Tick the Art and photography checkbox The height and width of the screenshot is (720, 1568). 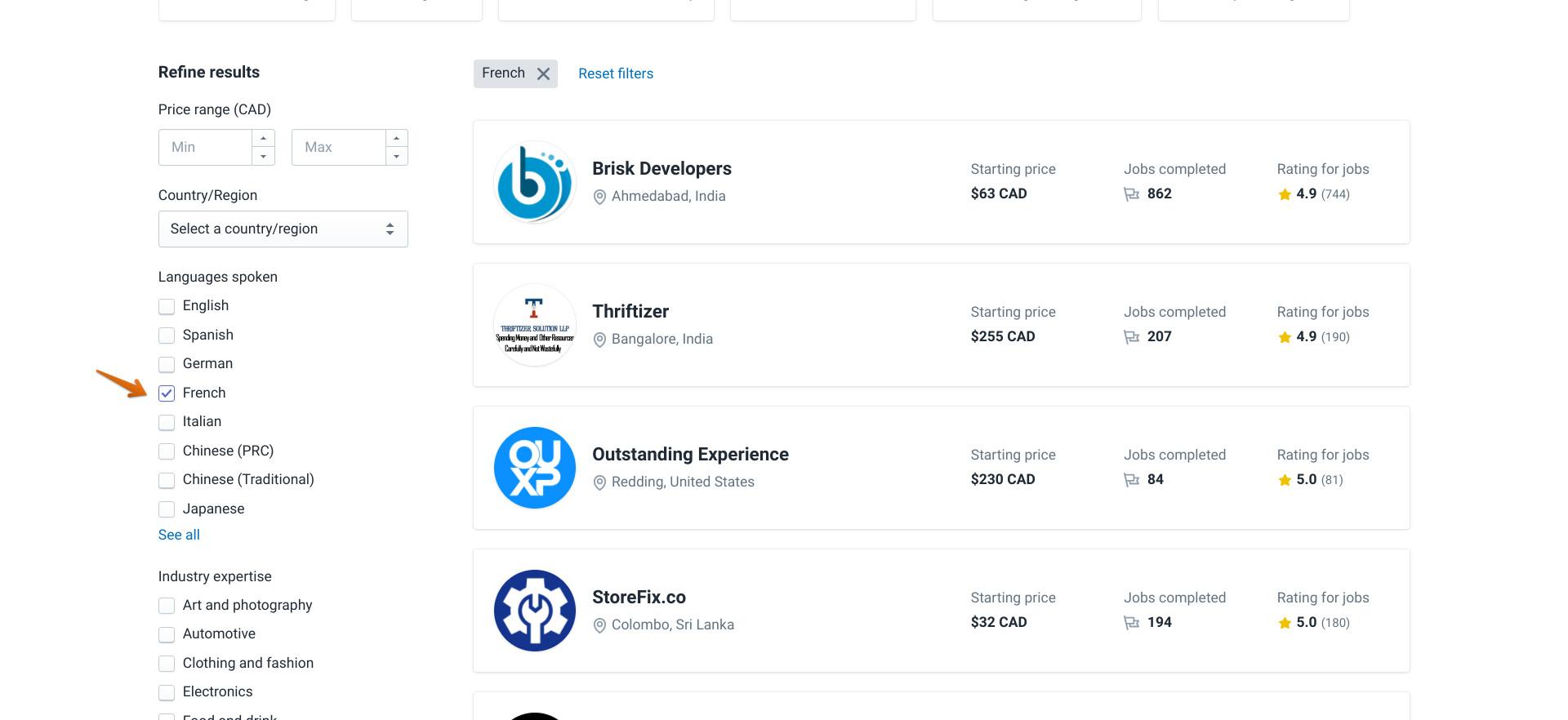[167, 606]
